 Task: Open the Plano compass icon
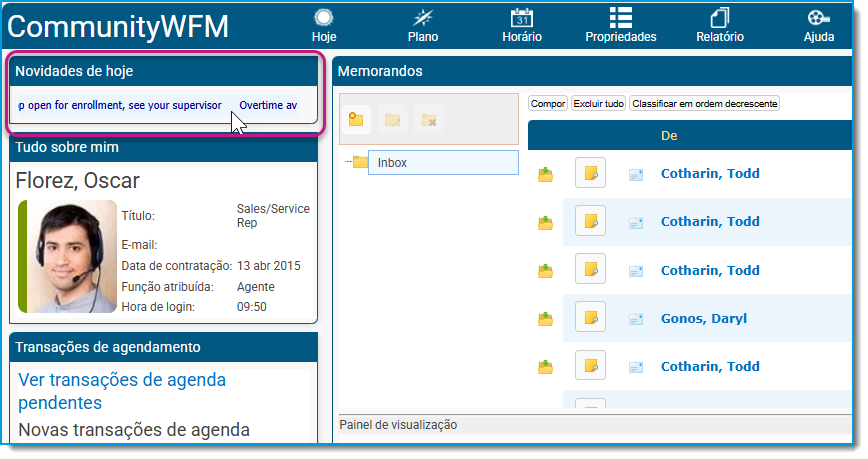pos(423,18)
